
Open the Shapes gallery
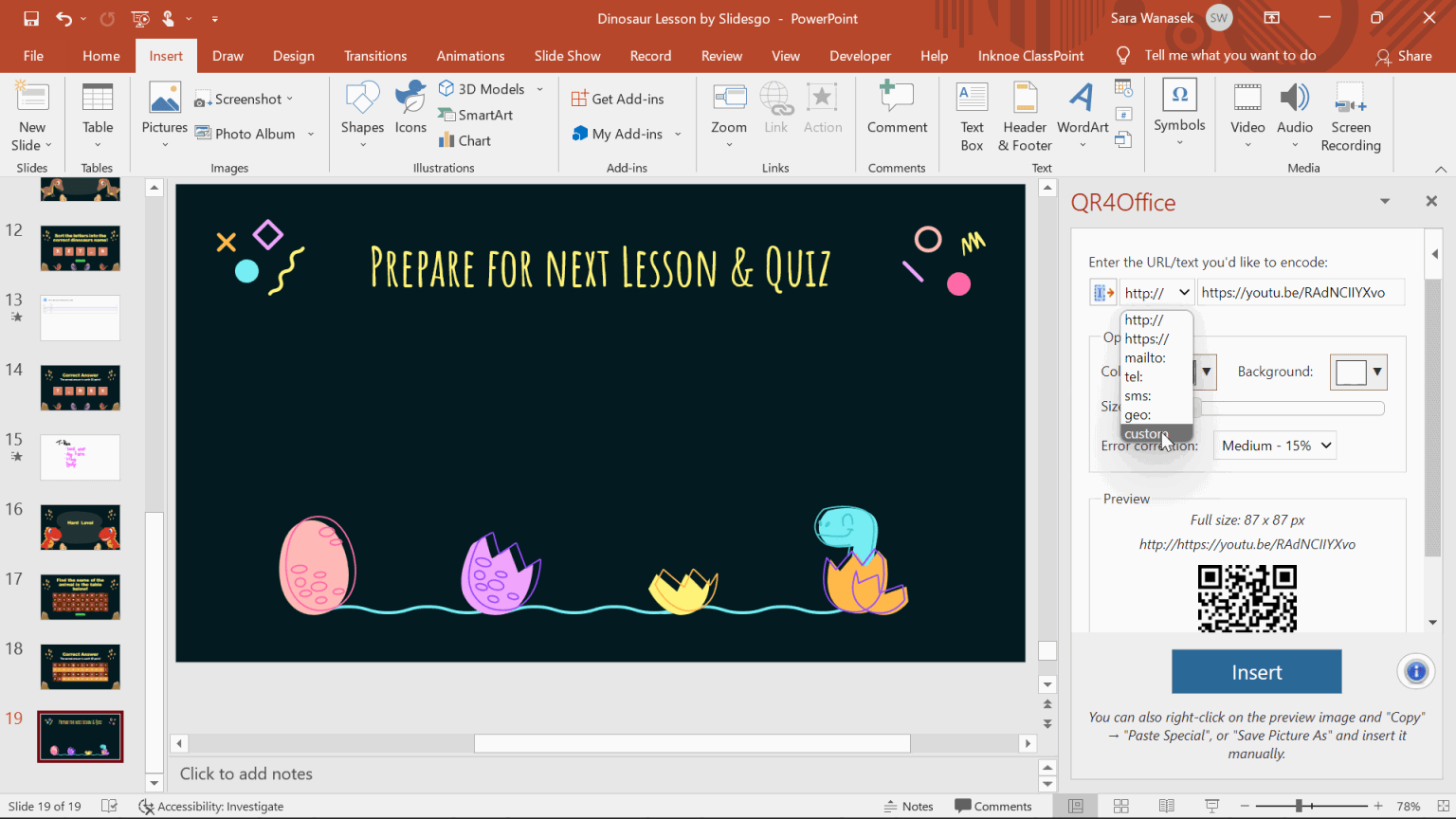[x=362, y=114]
